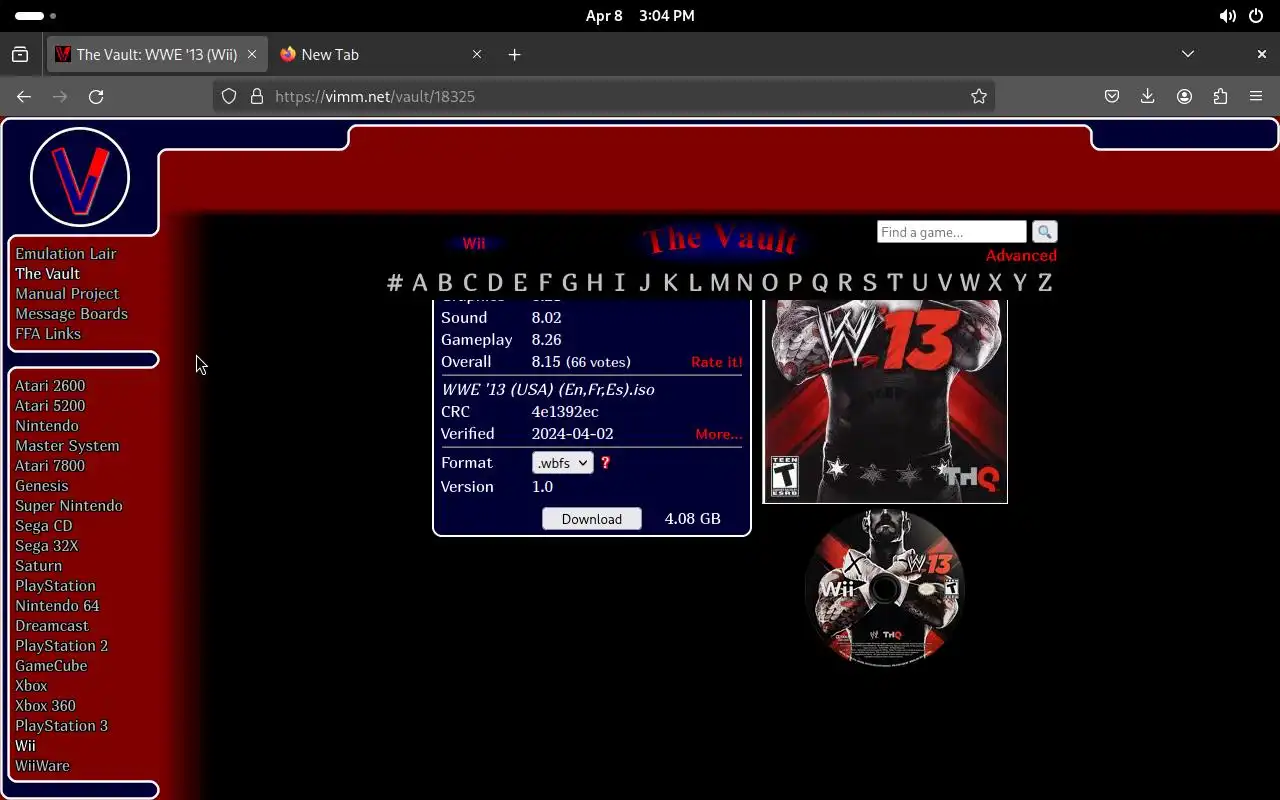
Task: Open Nintendo system list
Action: pos(47,426)
